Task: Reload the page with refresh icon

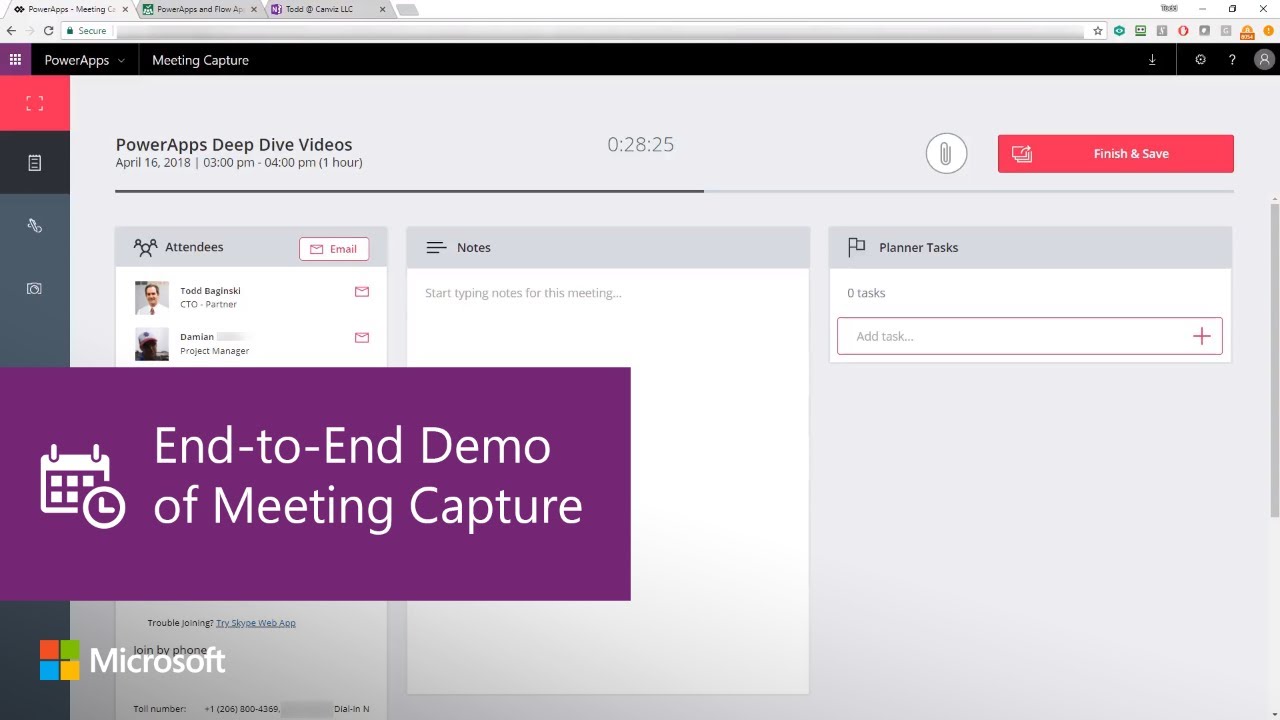Action: [x=48, y=31]
